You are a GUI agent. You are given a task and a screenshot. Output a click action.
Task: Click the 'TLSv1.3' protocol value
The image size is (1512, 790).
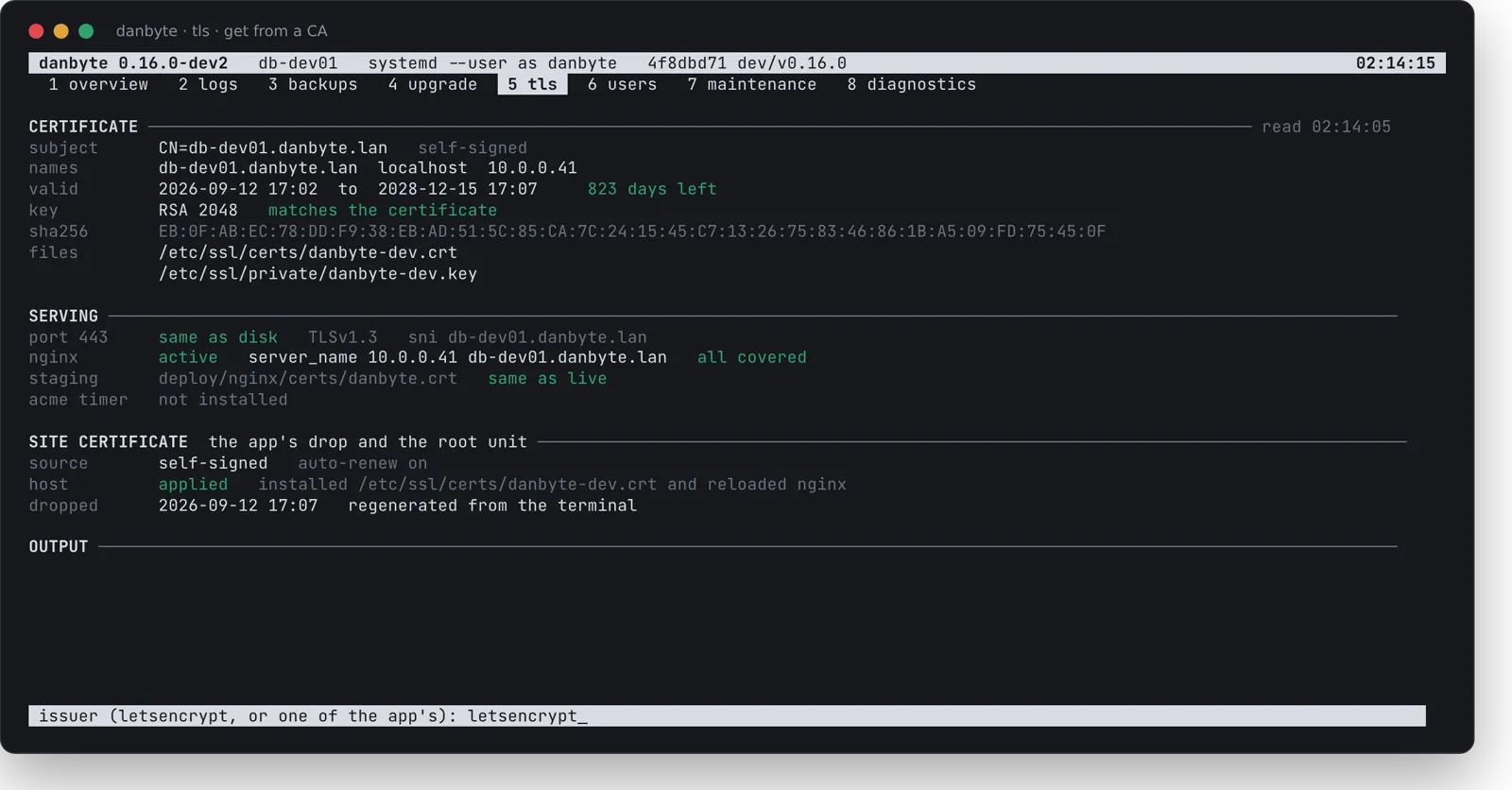[x=343, y=337]
